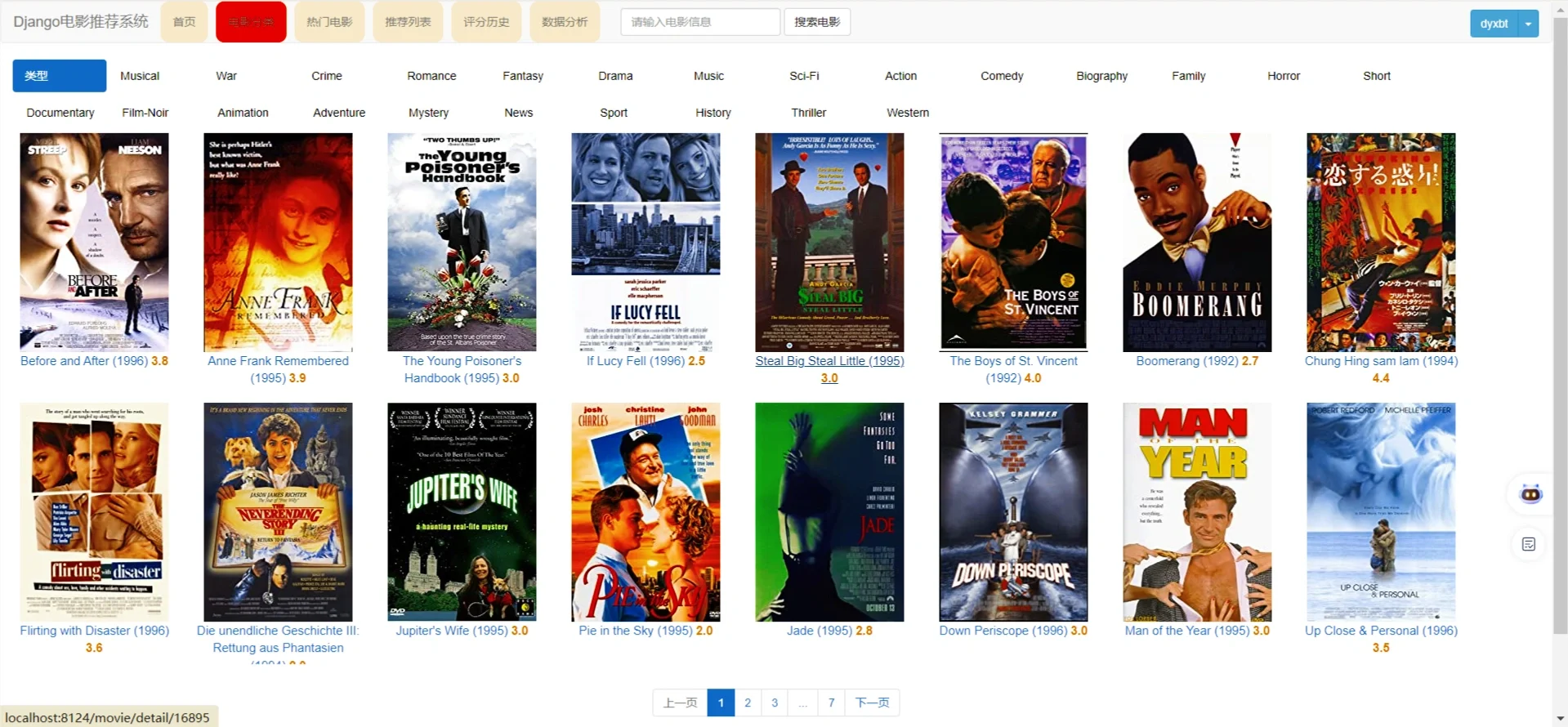The height and width of the screenshot is (727, 1568).
Task: Filter by Documentary genre
Action: click(x=60, y=113)
